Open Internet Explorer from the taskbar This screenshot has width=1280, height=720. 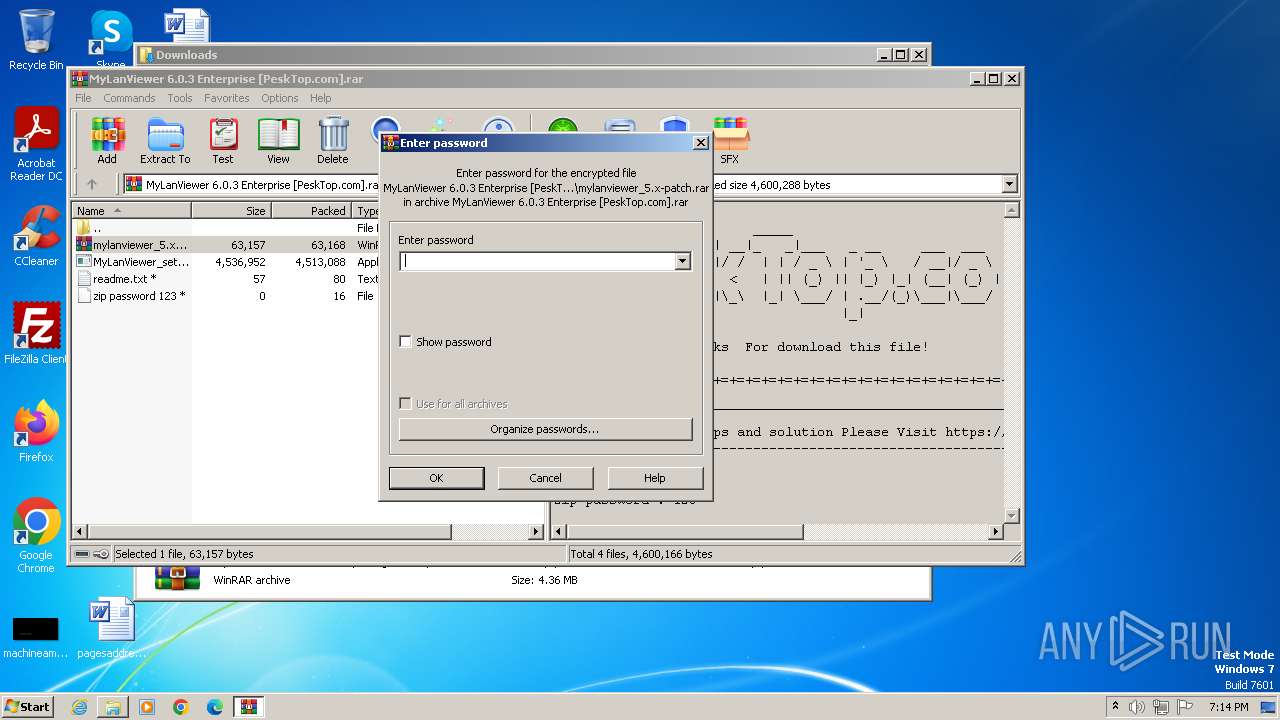click(x=79, y=707)
